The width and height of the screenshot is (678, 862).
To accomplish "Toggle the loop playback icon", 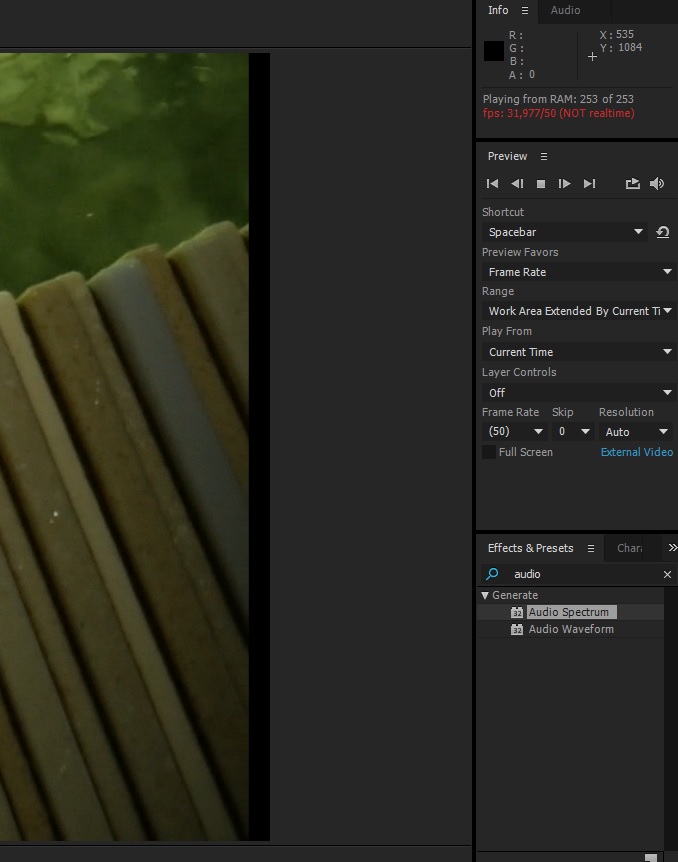I will point(632,184).
